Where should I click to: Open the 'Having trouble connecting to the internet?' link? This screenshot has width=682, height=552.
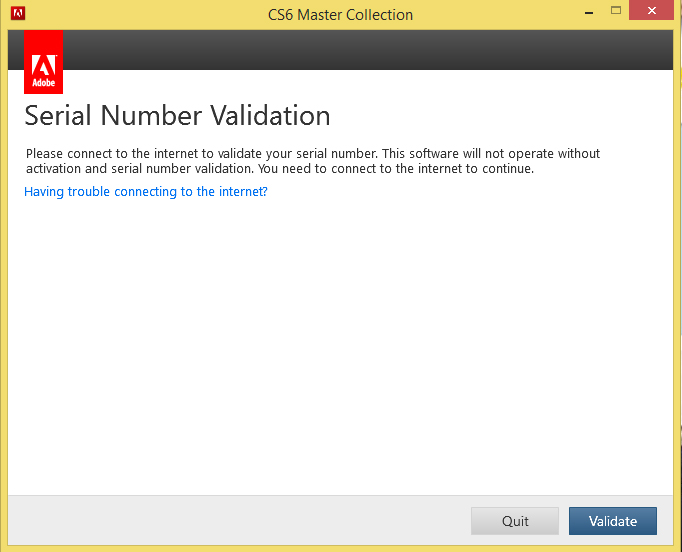tap(146, 191)
